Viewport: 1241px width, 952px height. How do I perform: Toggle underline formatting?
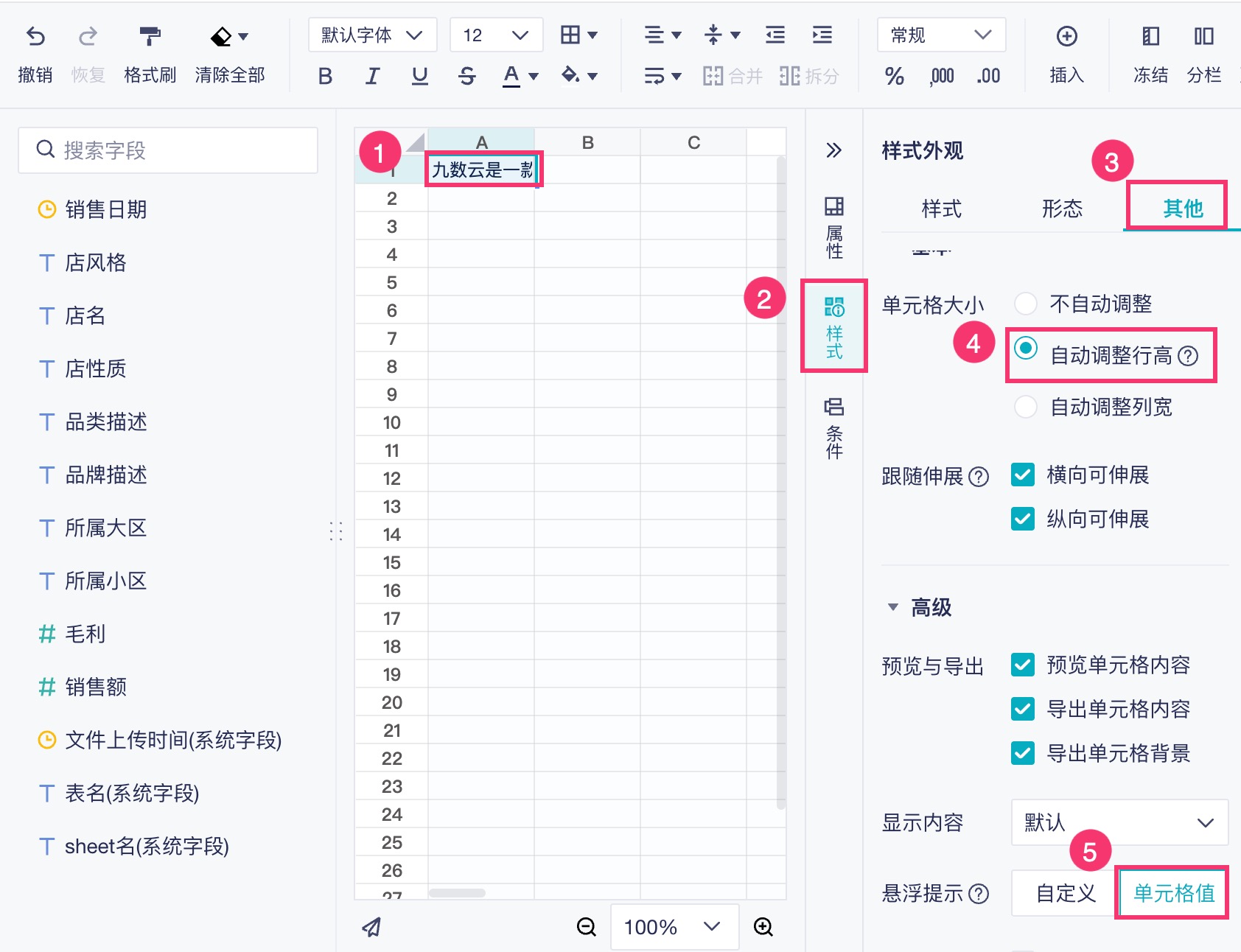(x=419, y=76)
